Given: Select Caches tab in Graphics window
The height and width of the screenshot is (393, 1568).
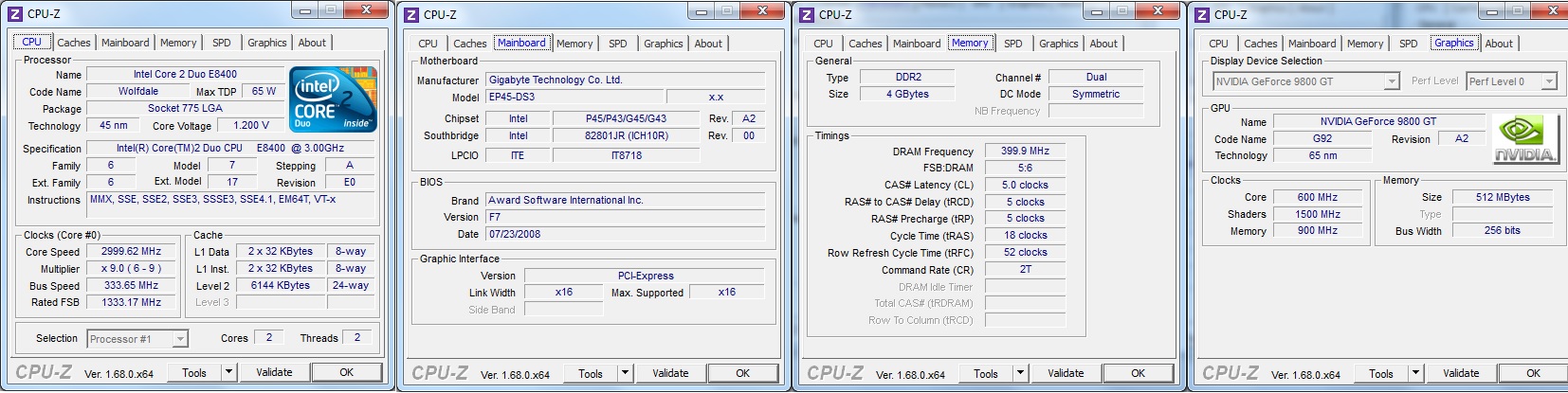Looking at the screenshot, I should point(1261,44).
